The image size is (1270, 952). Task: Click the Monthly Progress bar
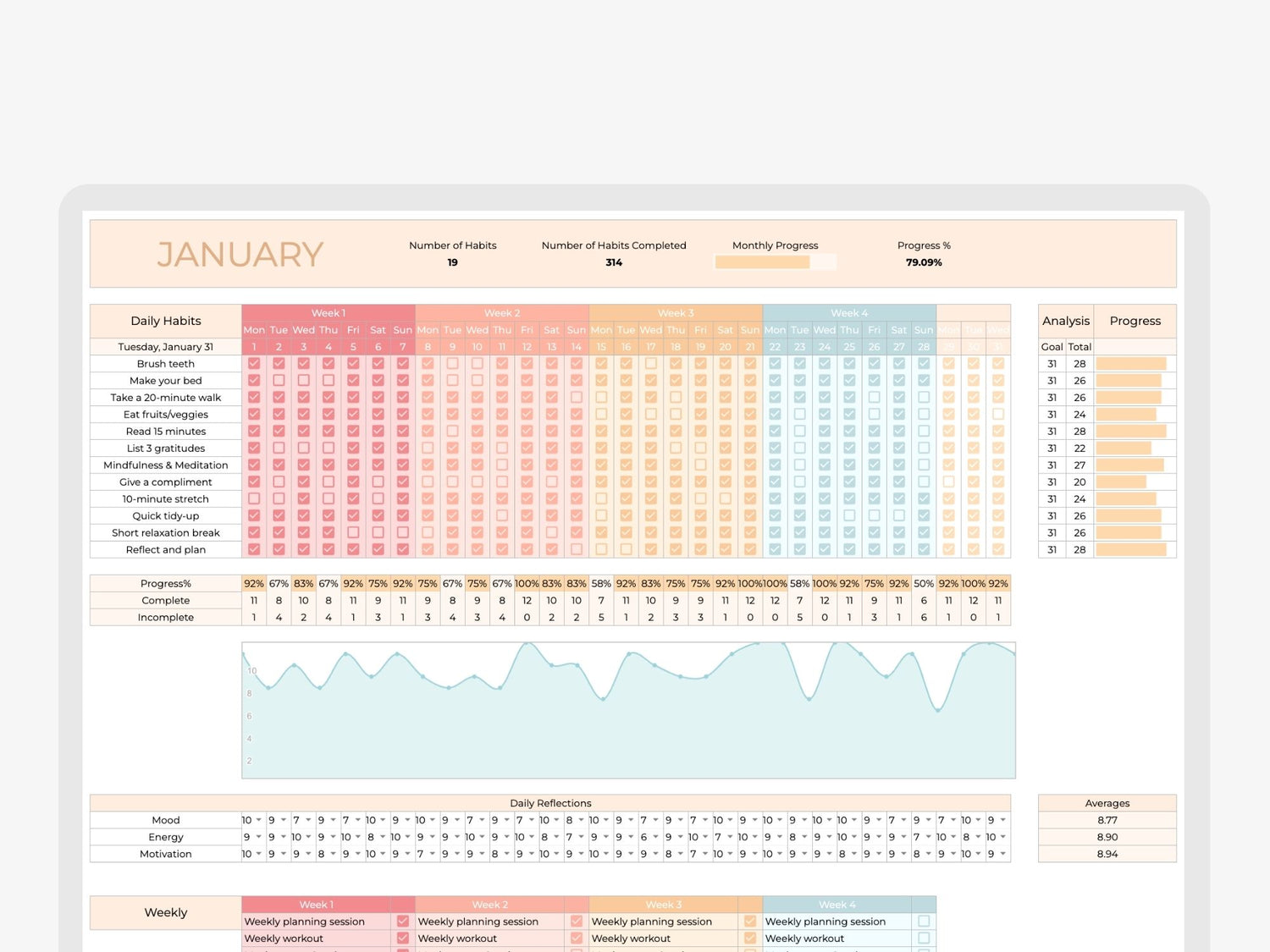pos(775,262)
